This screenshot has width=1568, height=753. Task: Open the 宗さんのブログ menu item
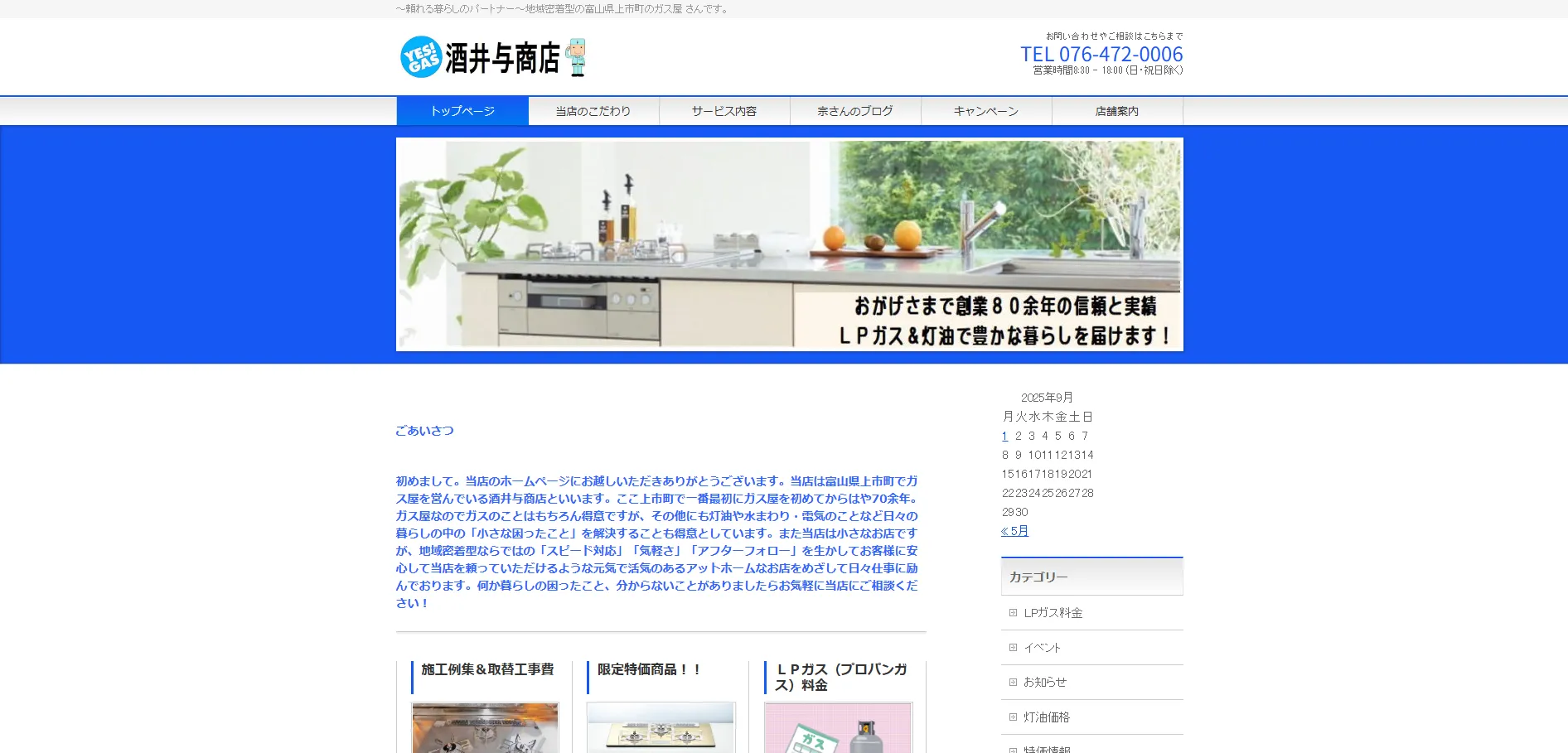tap(855, 111)
